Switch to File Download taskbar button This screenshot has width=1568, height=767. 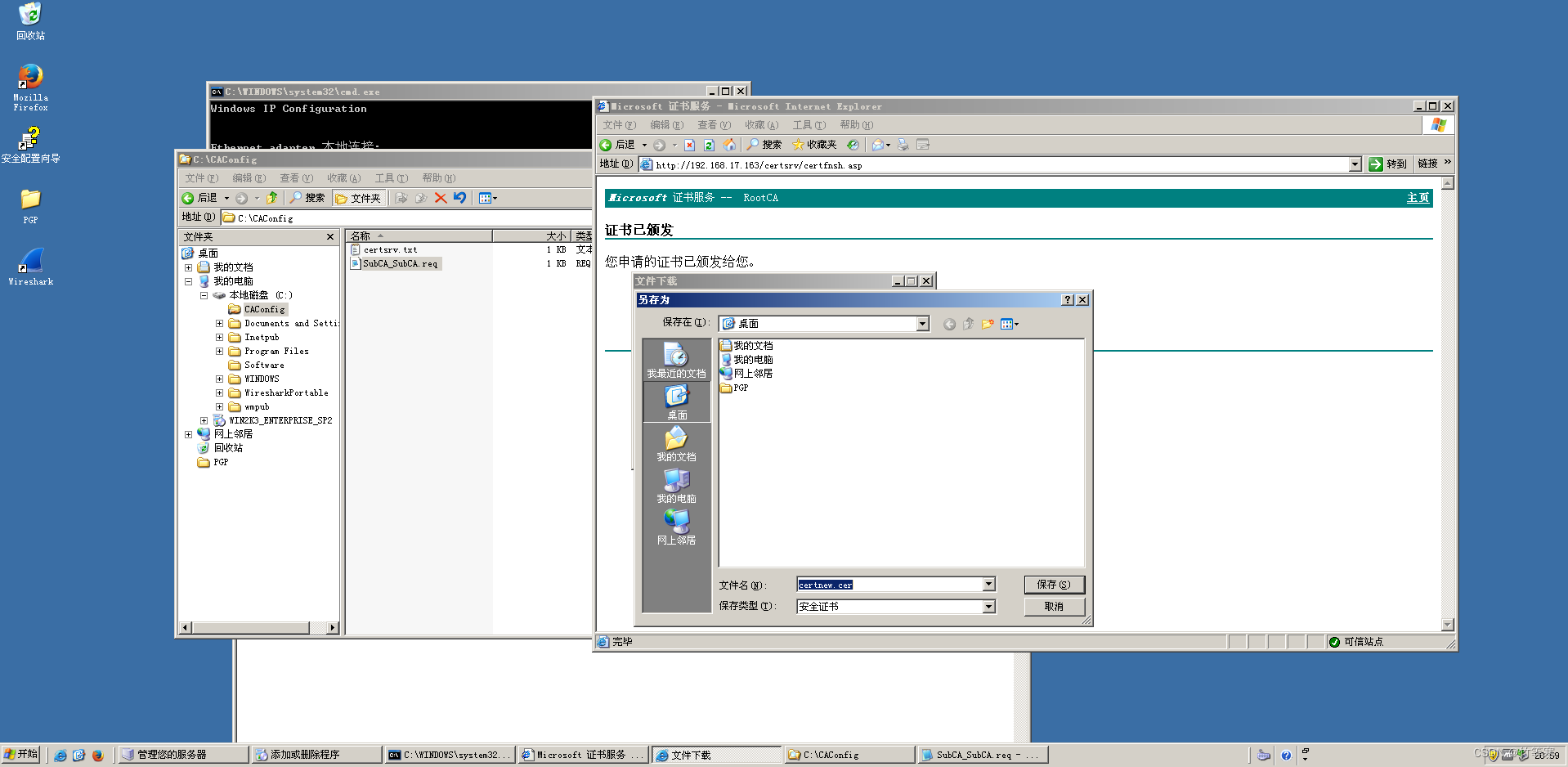click(x=717, y=755)
